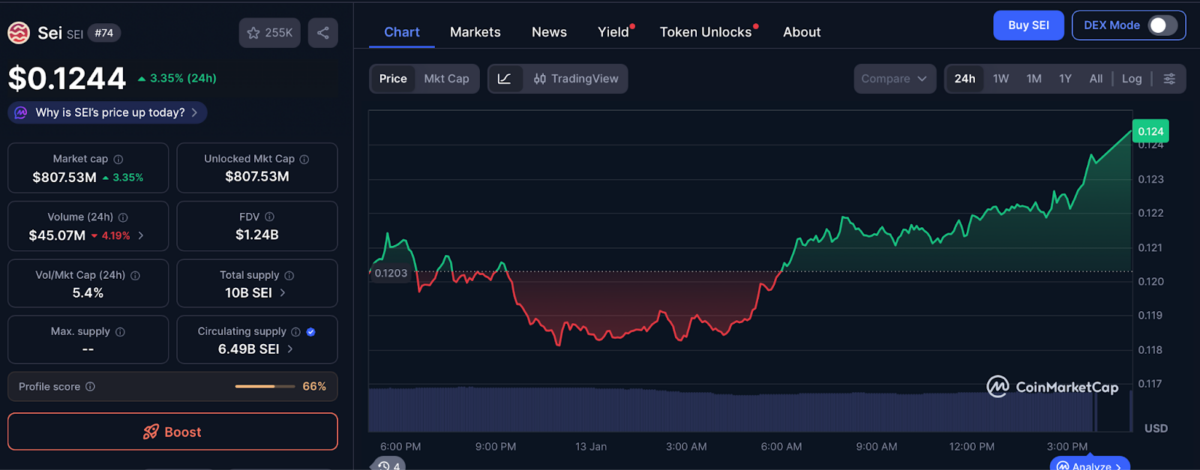Viewport: 1200px width, 470px height.
Task: Click the Profile score progress bar
Action: [266, 386]
